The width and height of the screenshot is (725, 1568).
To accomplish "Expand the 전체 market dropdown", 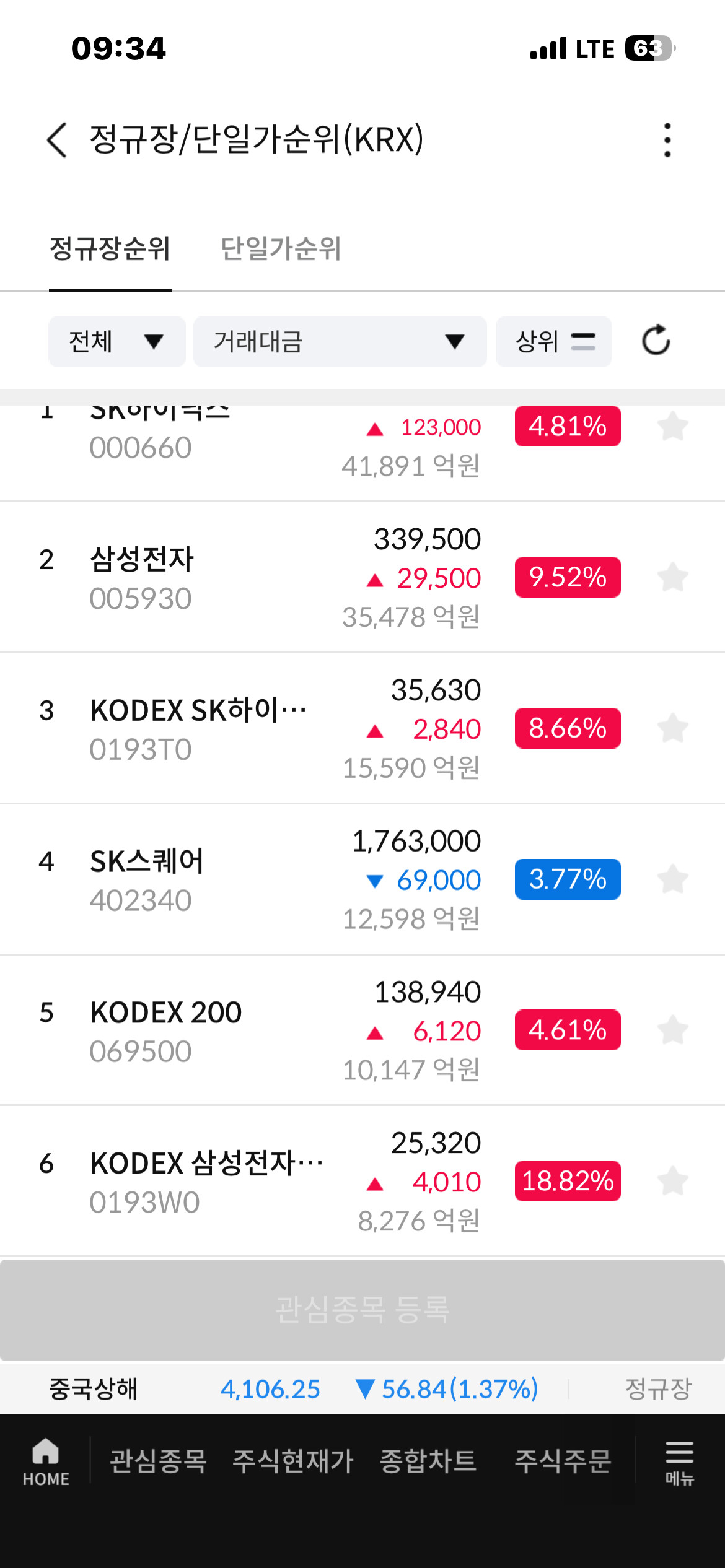I will (x=117, y=341).
